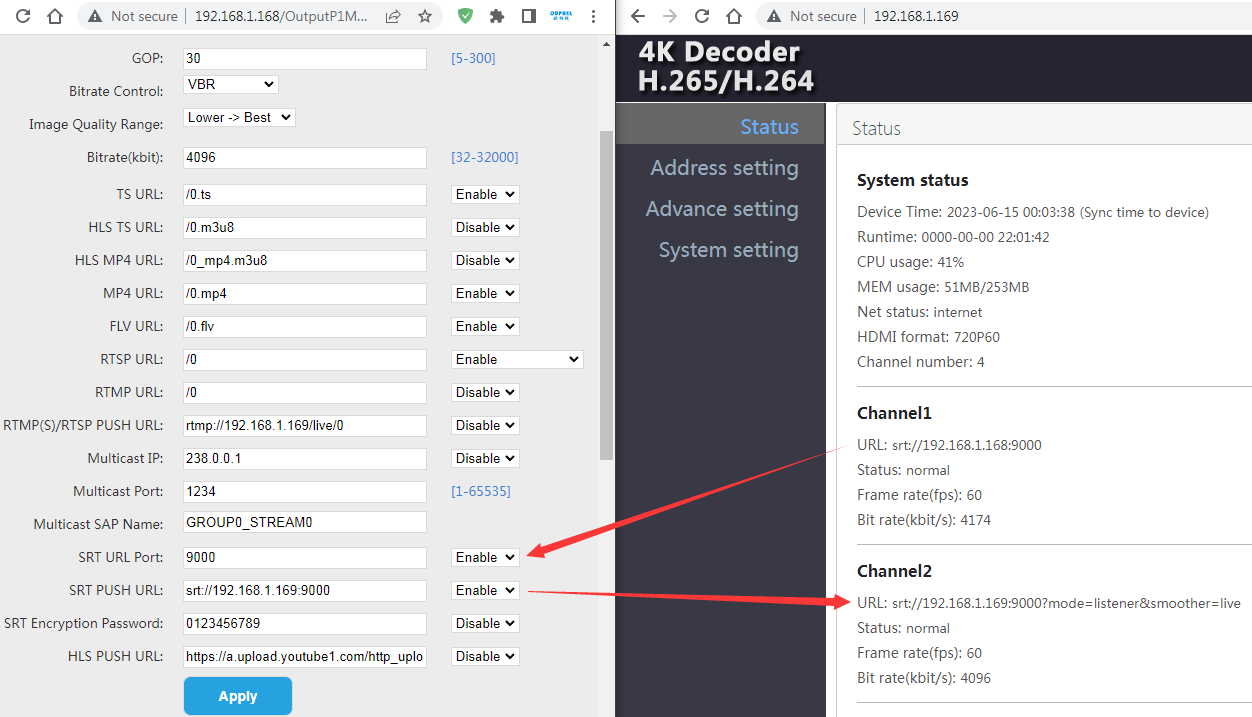Open the browser extensions puzzle icon
Image resolution: width=1252 pixels, height=717 pixels.
point(496,16)
